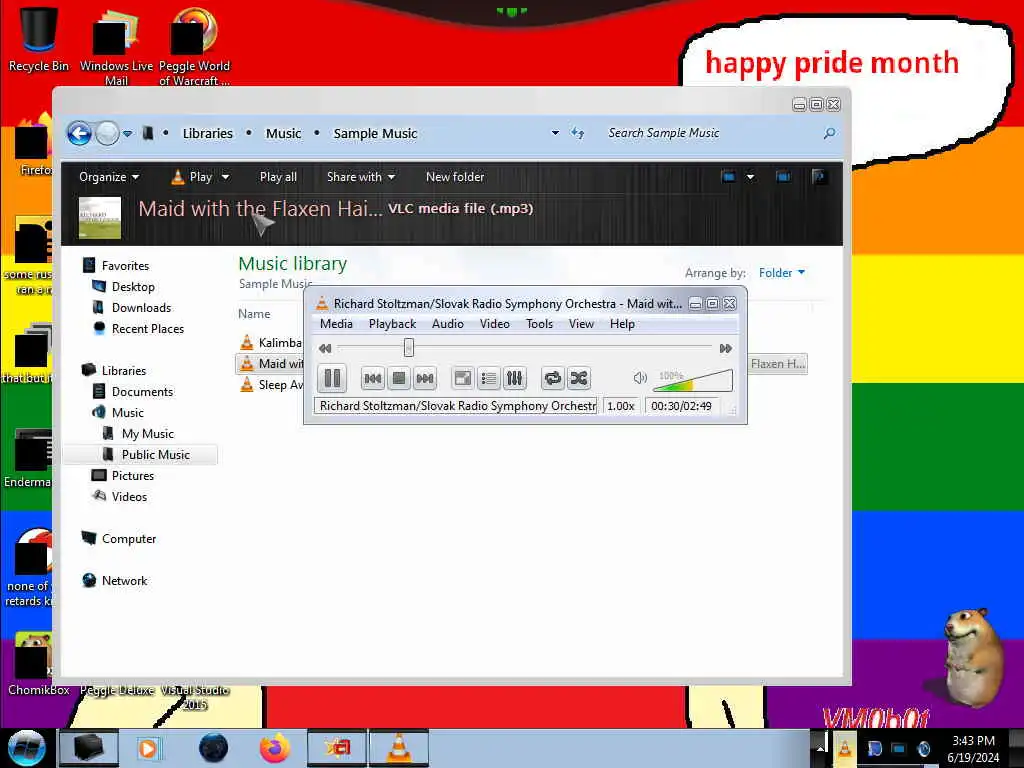Go forward in Explorer

108,133
